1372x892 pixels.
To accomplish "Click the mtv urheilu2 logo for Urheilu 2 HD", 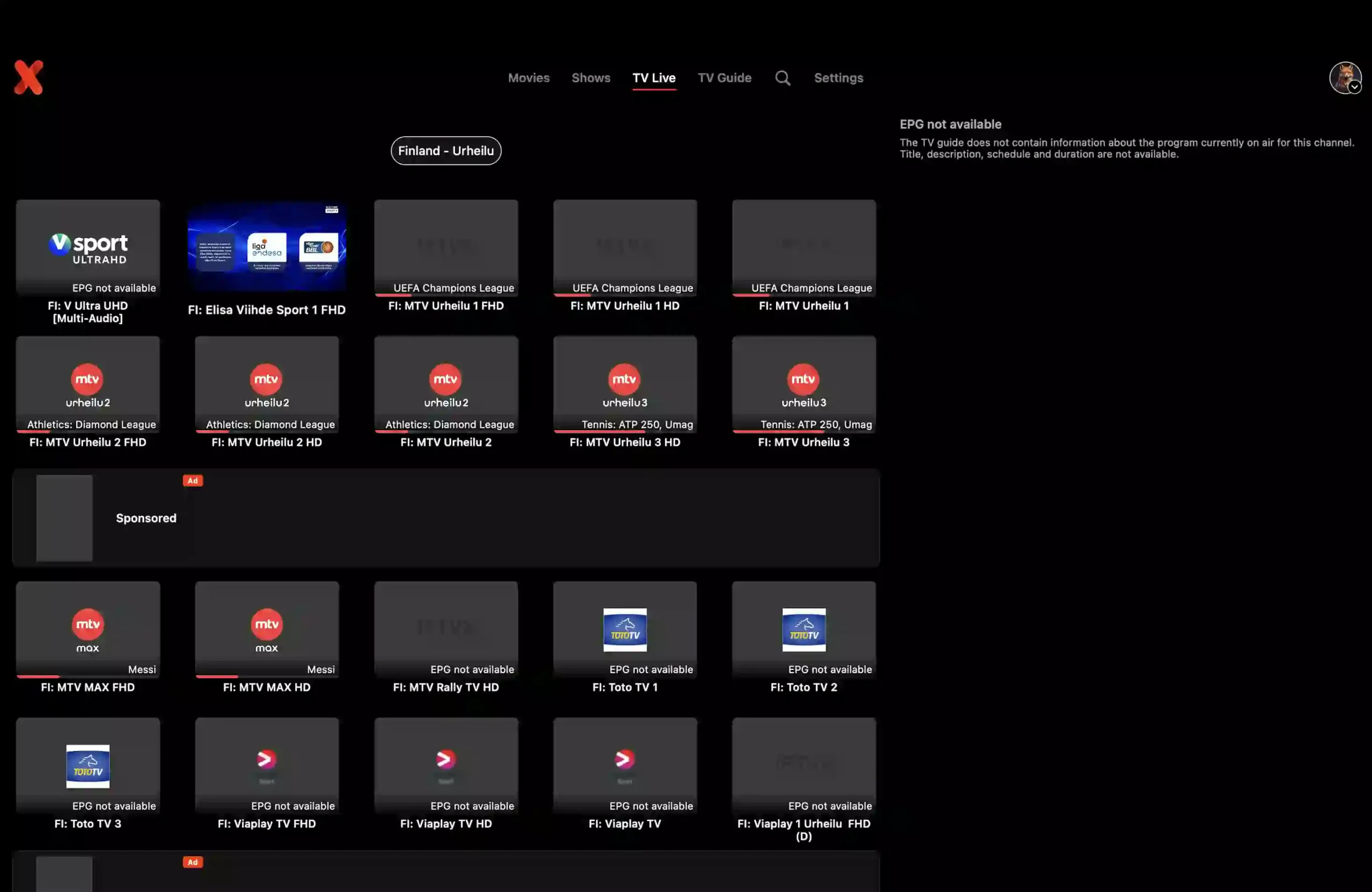I will coord(266,385).
